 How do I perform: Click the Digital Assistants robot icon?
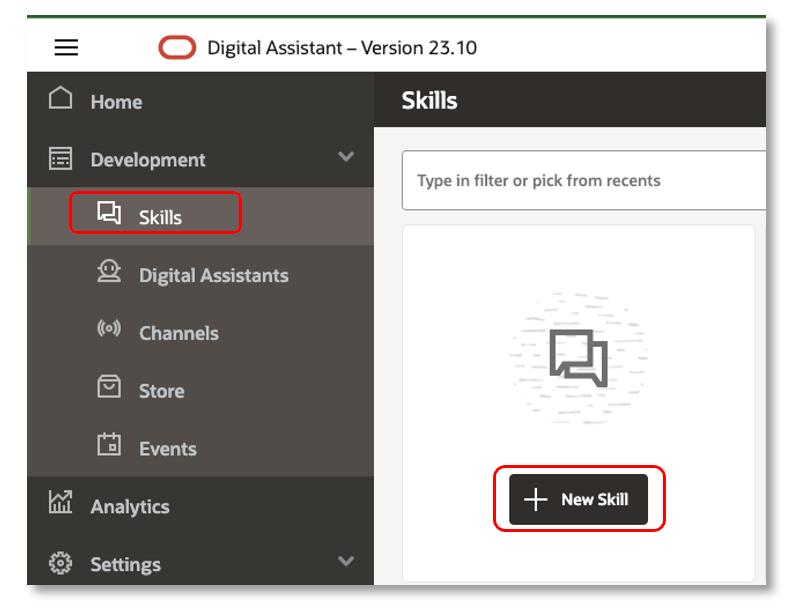(109, 271)
